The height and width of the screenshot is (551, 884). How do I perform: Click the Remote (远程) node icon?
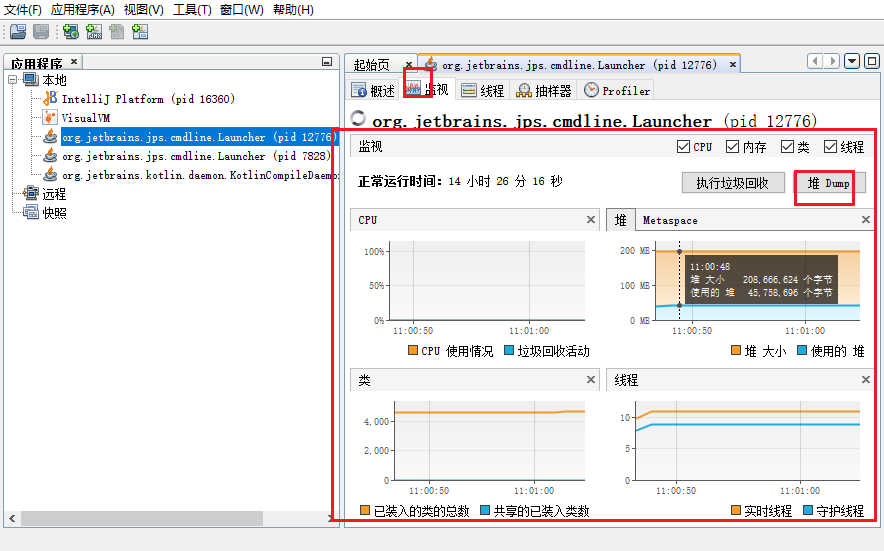coord(31,193)
